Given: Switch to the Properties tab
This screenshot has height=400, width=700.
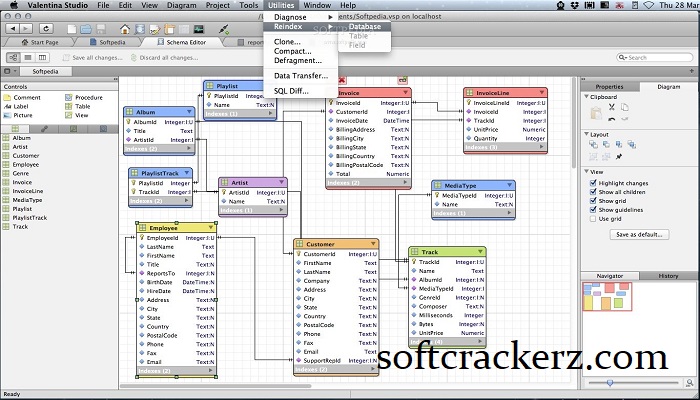Looking at the screenshot, I should tap(609, 87).
